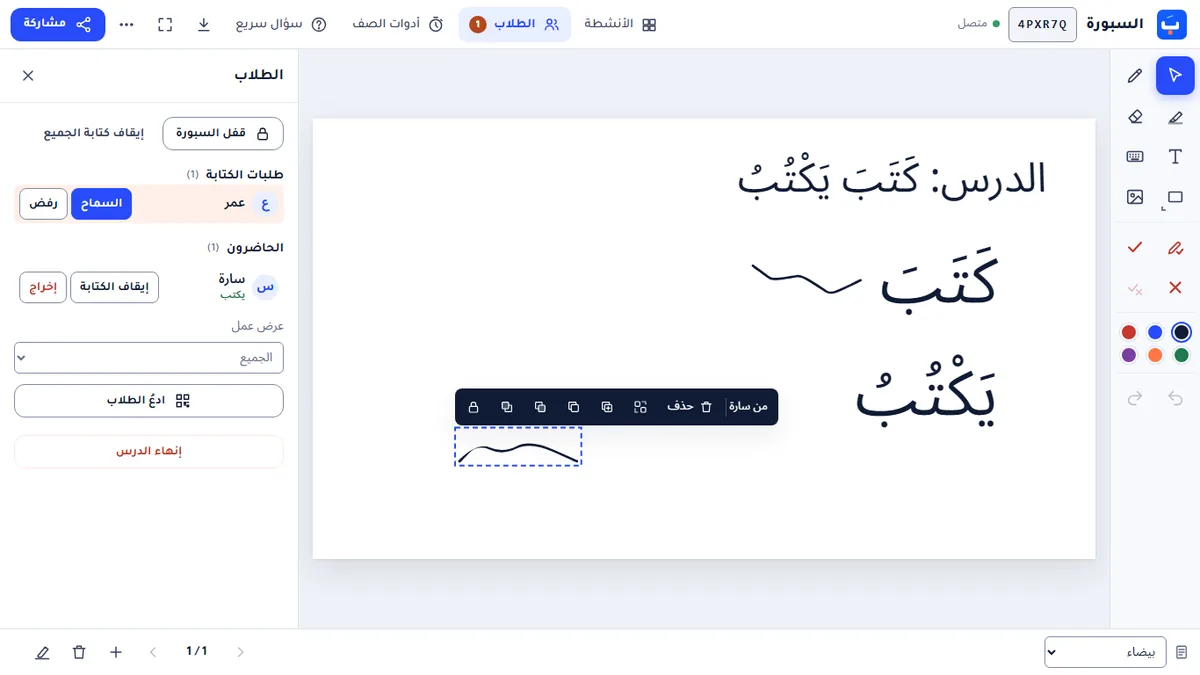1200x675 pixels.
Task: Remove Sara with إخراج button
Action: pos(43,287)
